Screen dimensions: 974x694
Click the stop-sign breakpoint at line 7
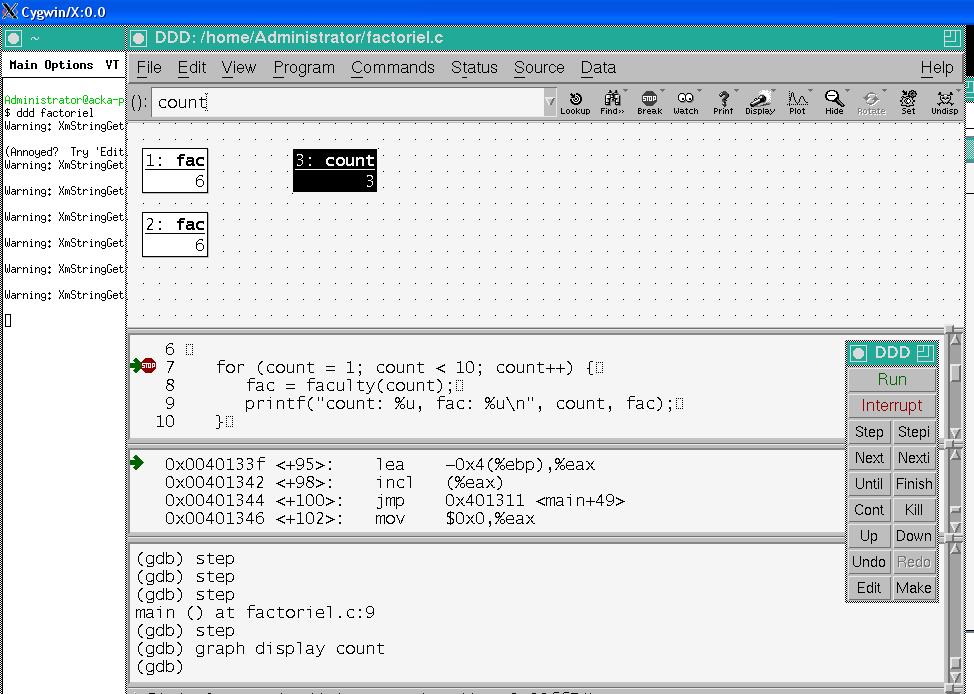(x=148, y=365)
